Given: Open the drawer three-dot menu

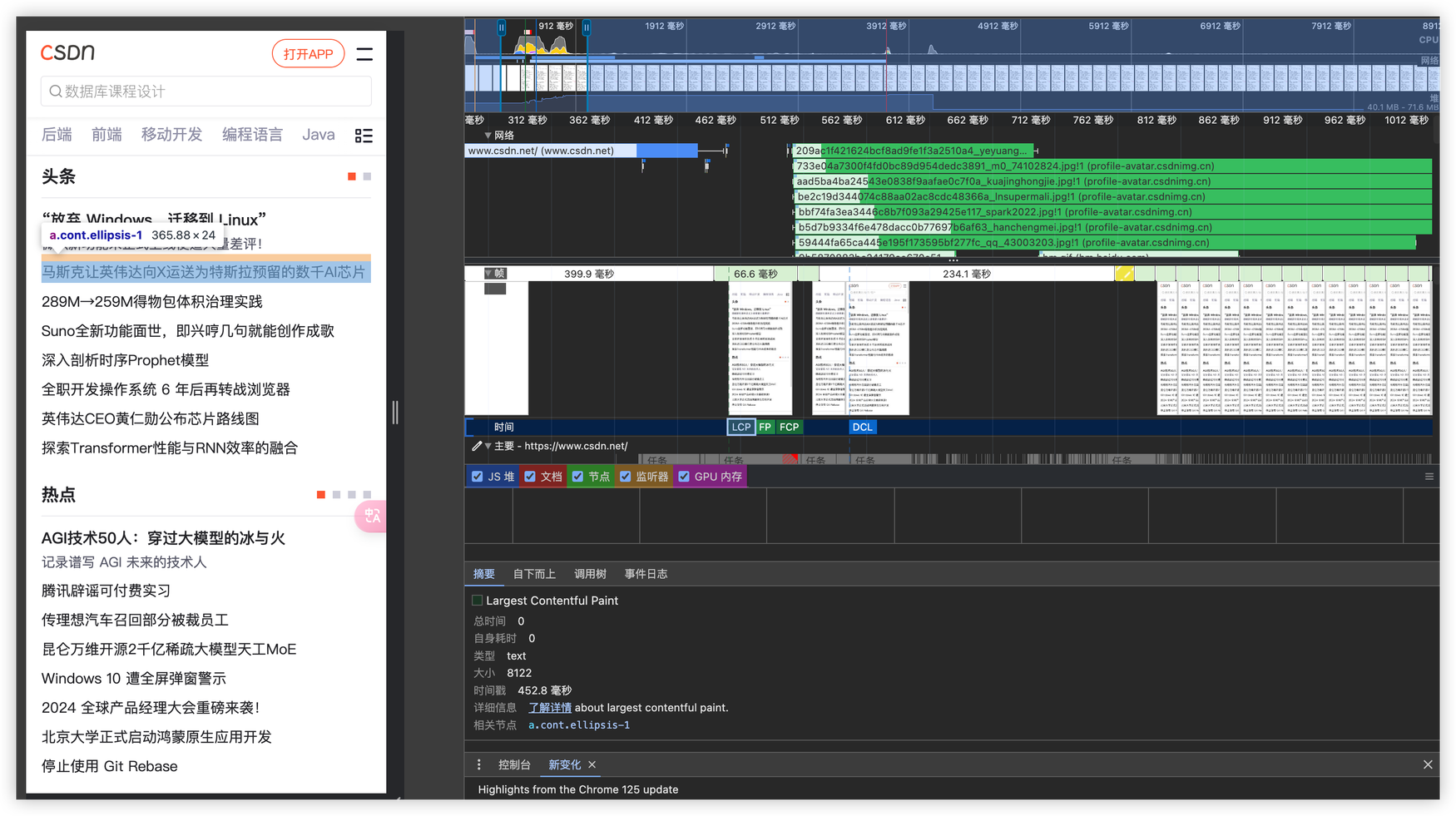Looking at the screenshot, I should click(x=479, y=764).
